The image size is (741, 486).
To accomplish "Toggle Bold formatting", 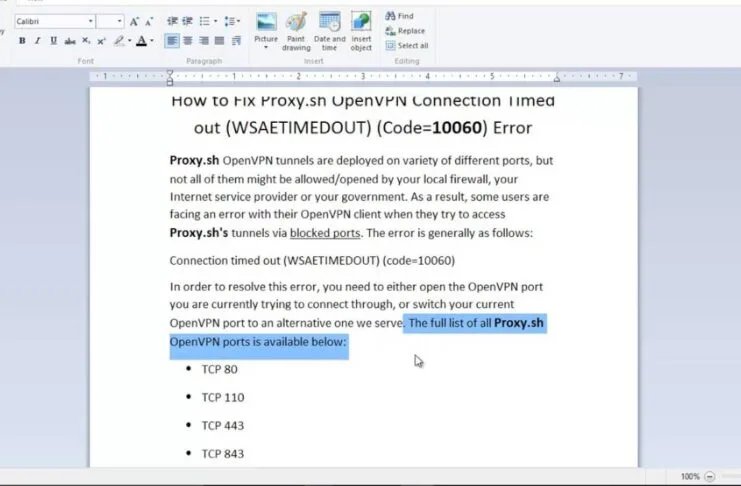I will (22, 41).
